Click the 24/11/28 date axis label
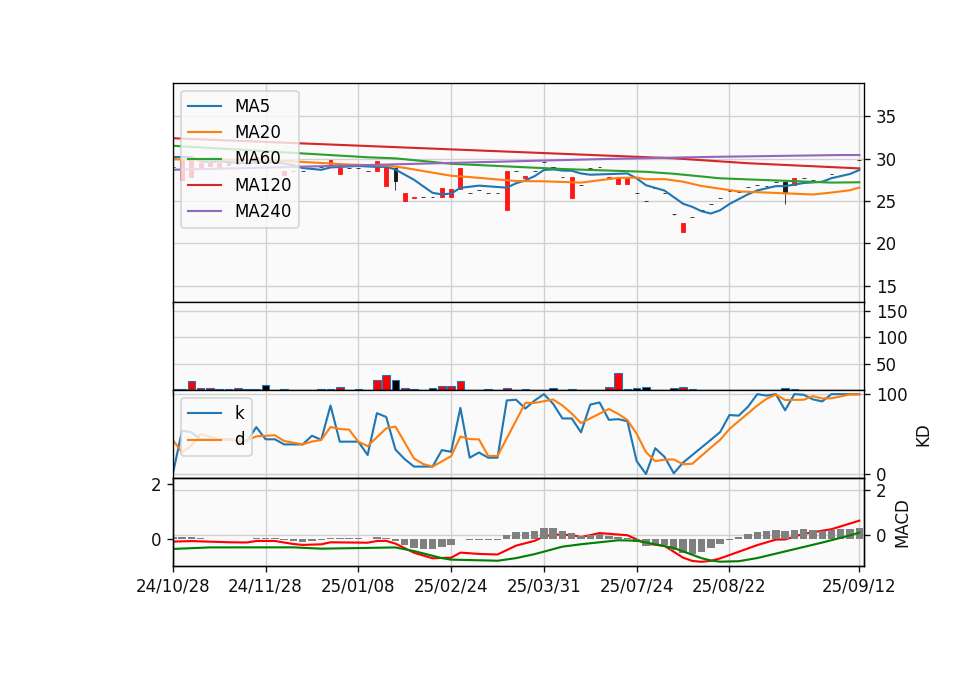This screenshot has height=690, width=960. click(x=264, y=586)
